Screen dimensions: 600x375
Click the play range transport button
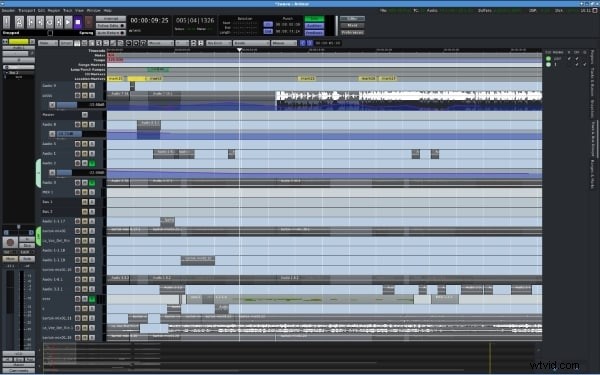(59, 22)
